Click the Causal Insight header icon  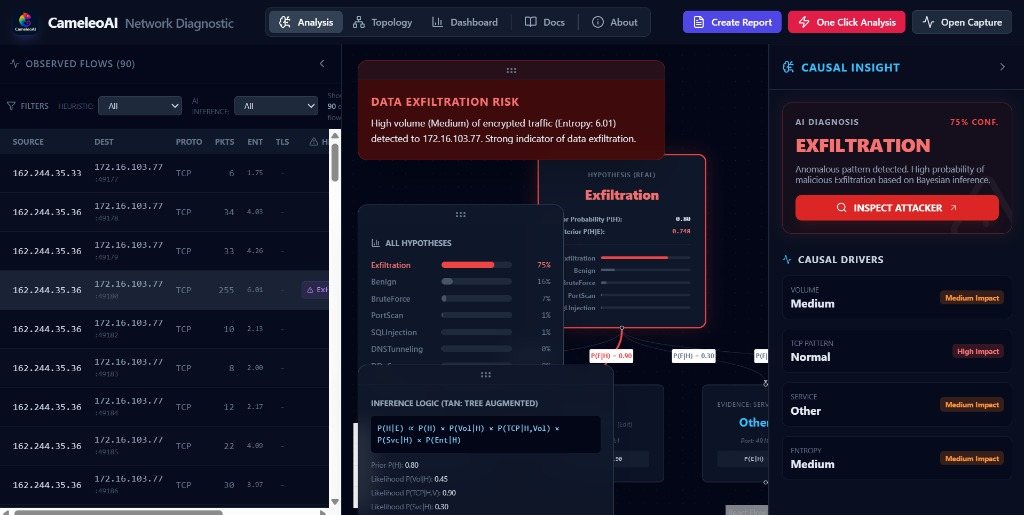tap(788, 67)
